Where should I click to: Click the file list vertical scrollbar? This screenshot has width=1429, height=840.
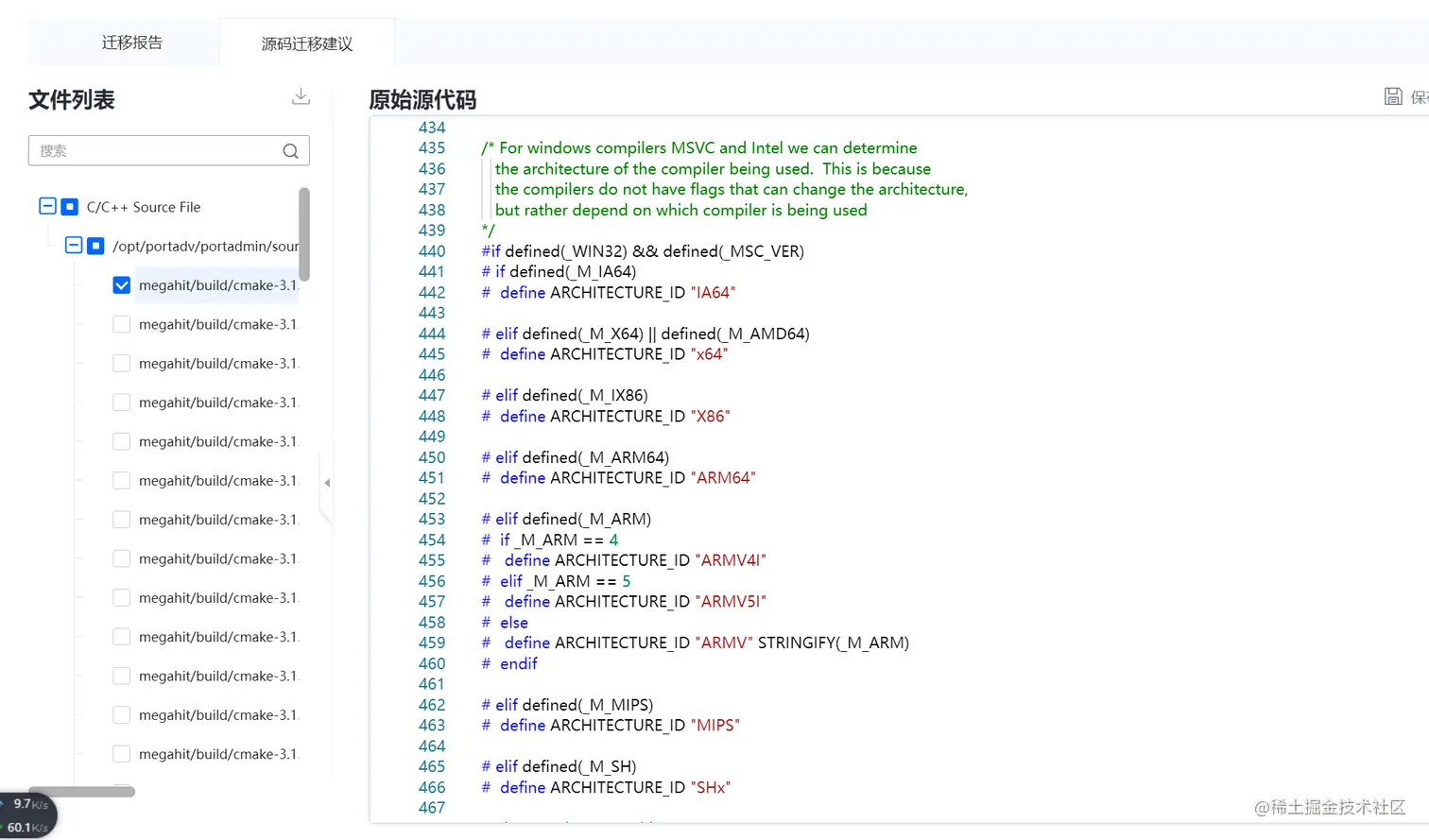click(304, 234)
